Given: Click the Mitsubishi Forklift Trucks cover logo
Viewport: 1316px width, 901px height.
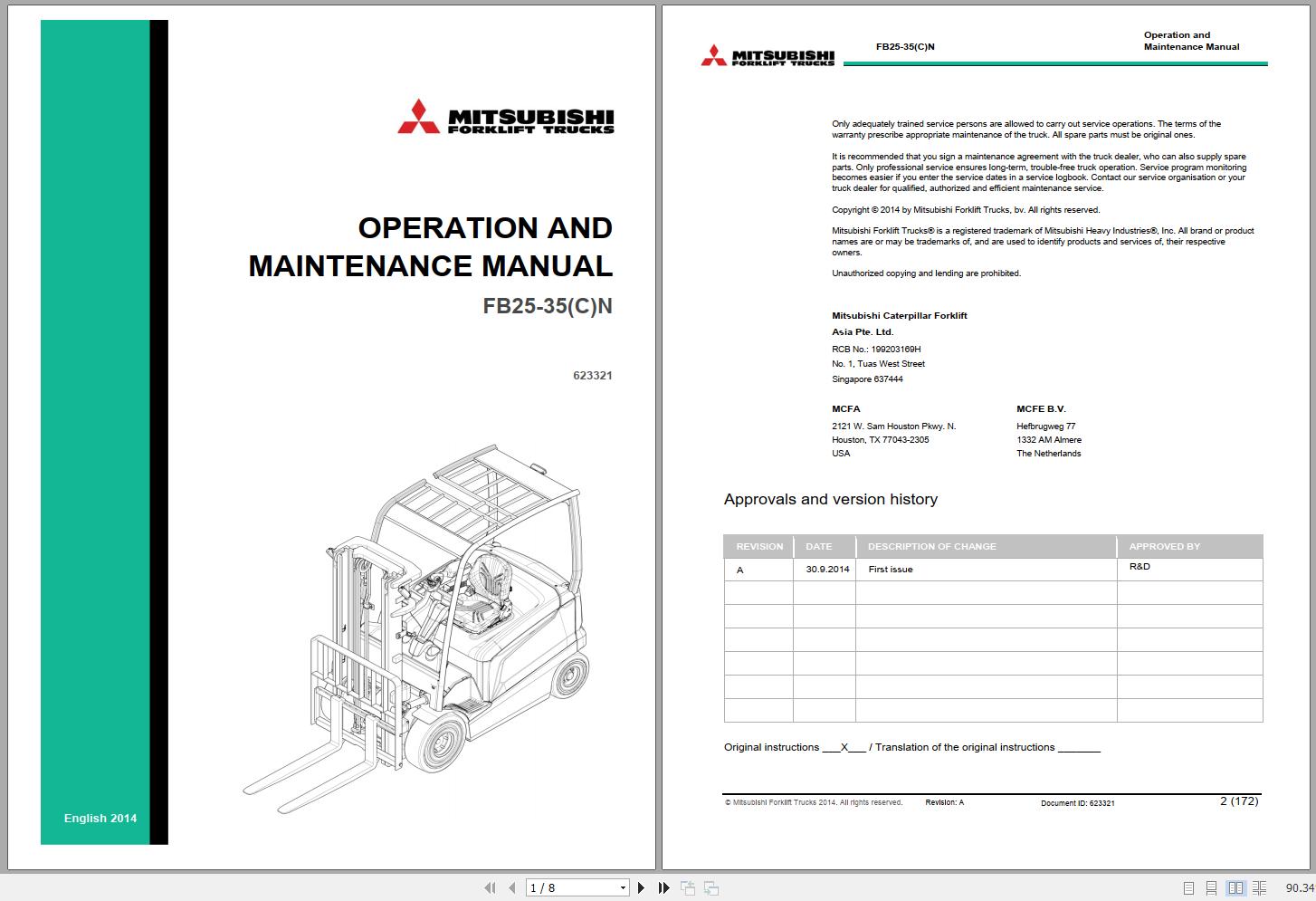Looking at the screenshot, I should (x=506, y=117).
